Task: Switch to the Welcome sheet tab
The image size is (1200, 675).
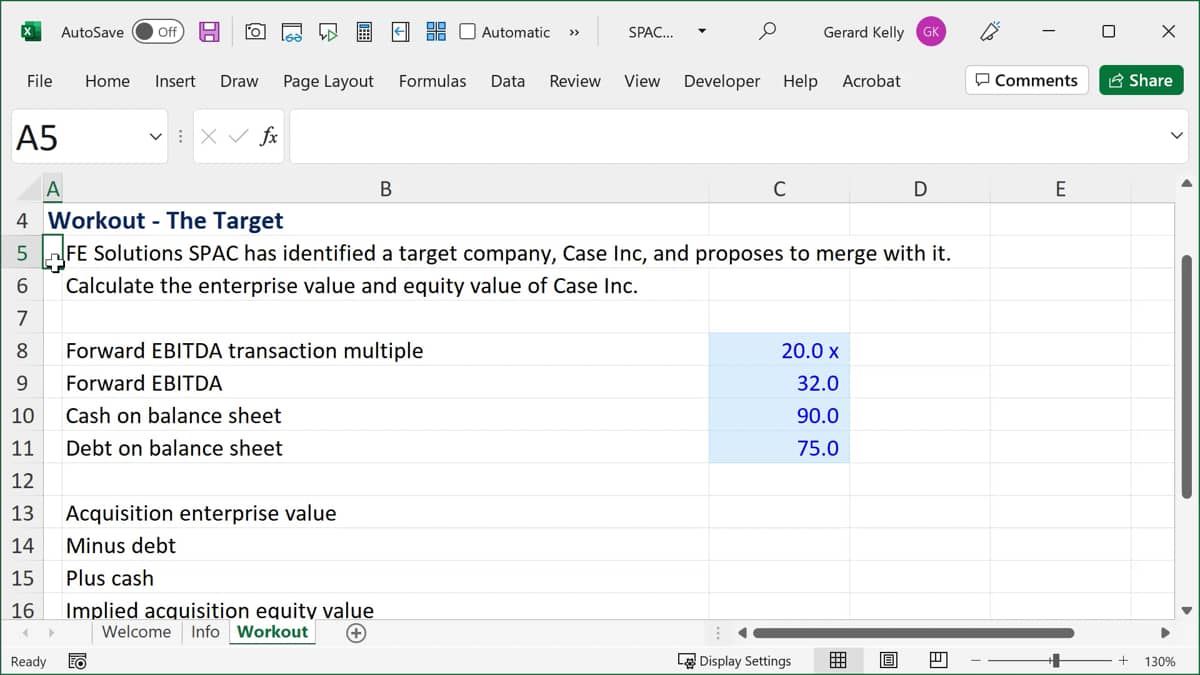Action: [136, 632]
